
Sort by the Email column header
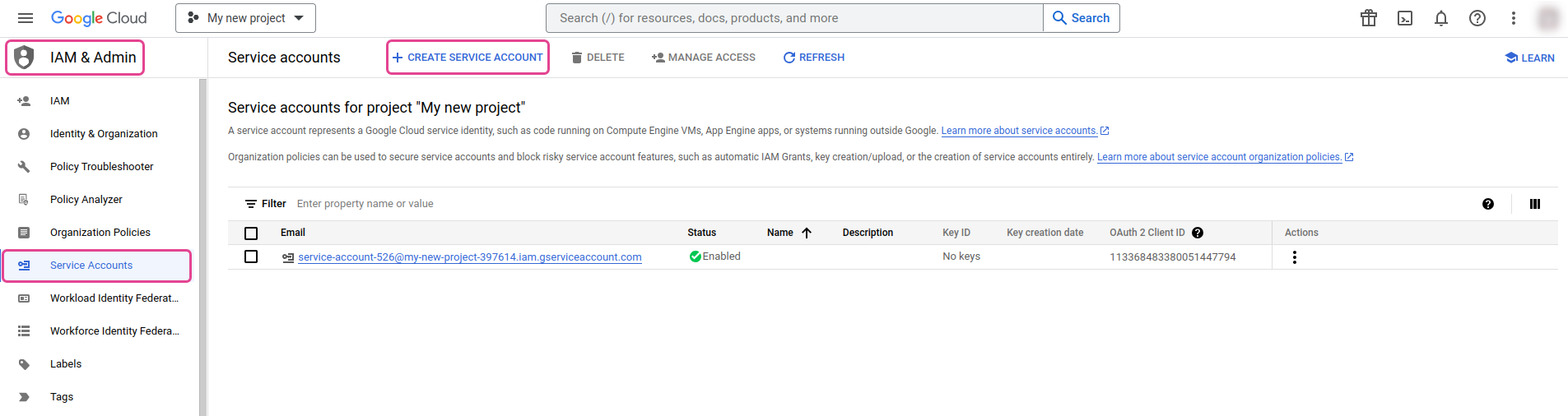pos(293,233)
